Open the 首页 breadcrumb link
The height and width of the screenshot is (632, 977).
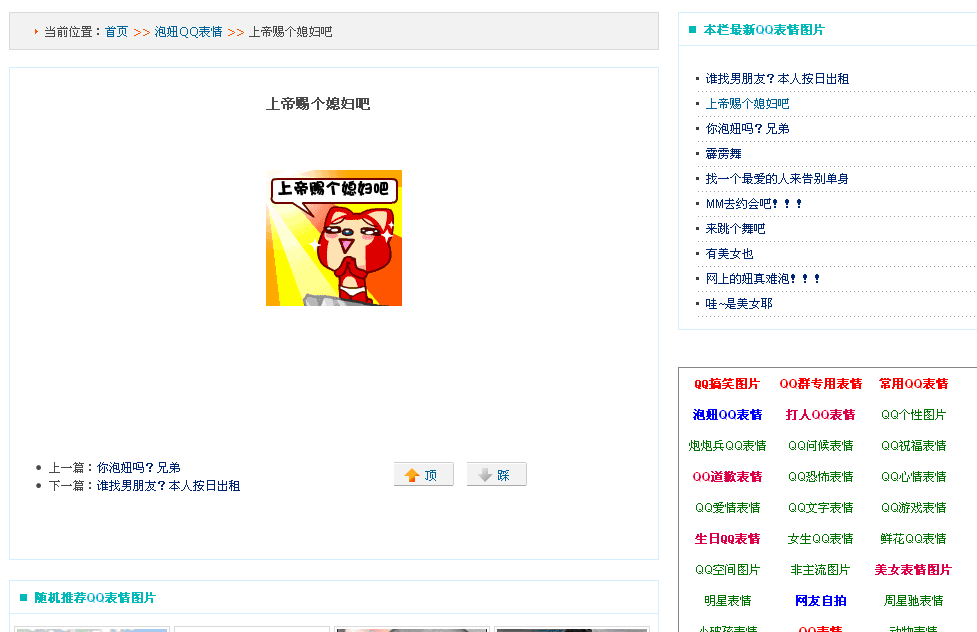117,32
